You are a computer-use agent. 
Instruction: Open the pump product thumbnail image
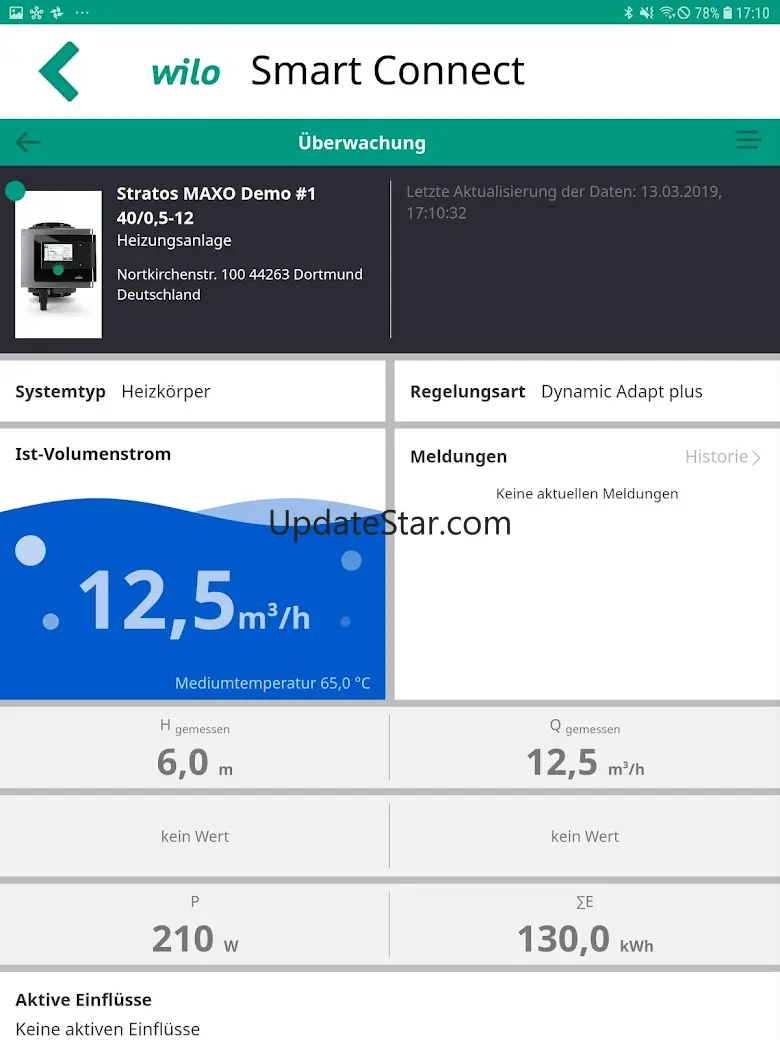[x=58, y=264]
